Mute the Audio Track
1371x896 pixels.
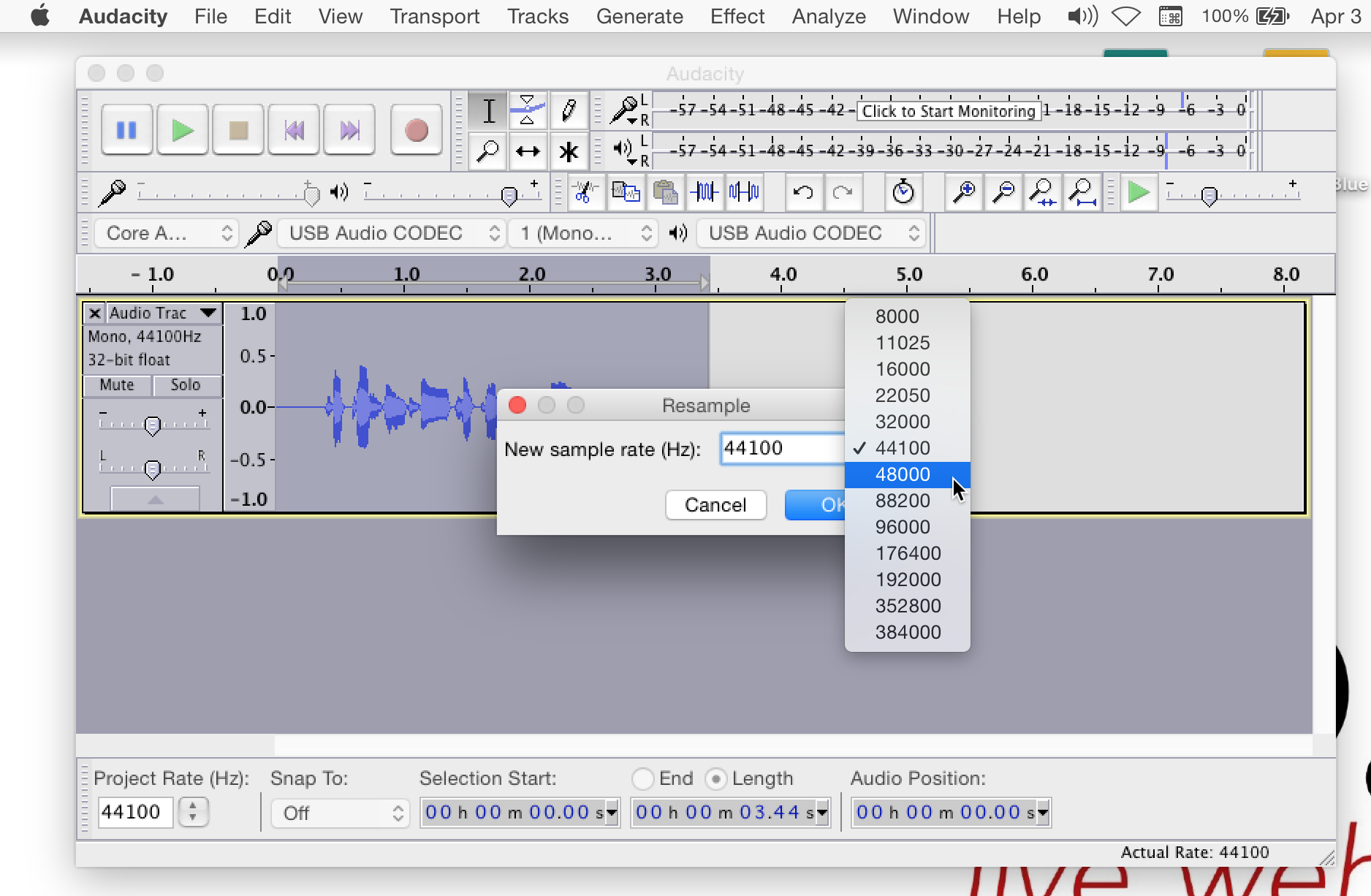coord(117,385)
